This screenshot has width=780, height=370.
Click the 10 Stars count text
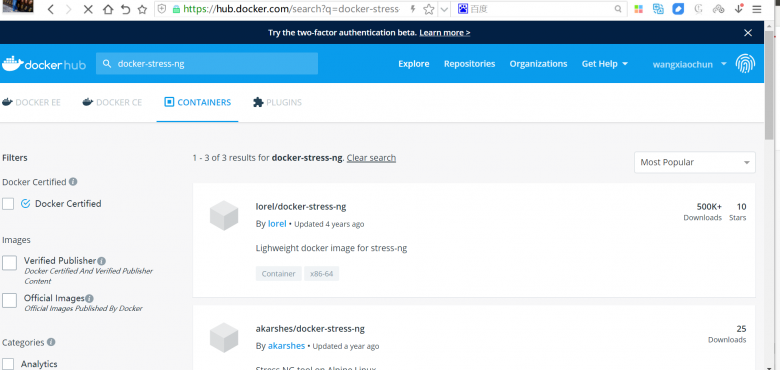pyautogui.click(x=738, y=212)
